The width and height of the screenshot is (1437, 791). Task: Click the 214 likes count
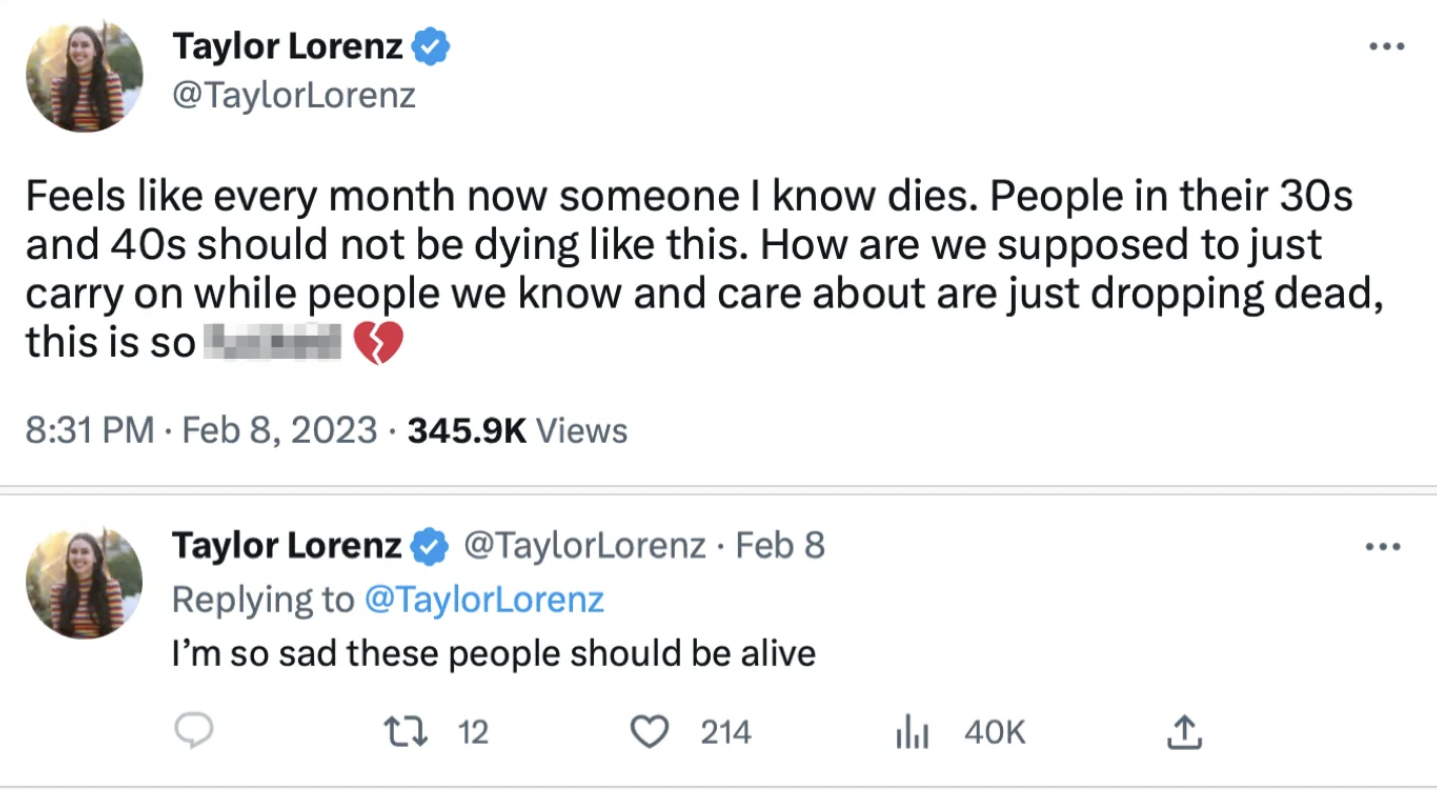pos(725,733)
